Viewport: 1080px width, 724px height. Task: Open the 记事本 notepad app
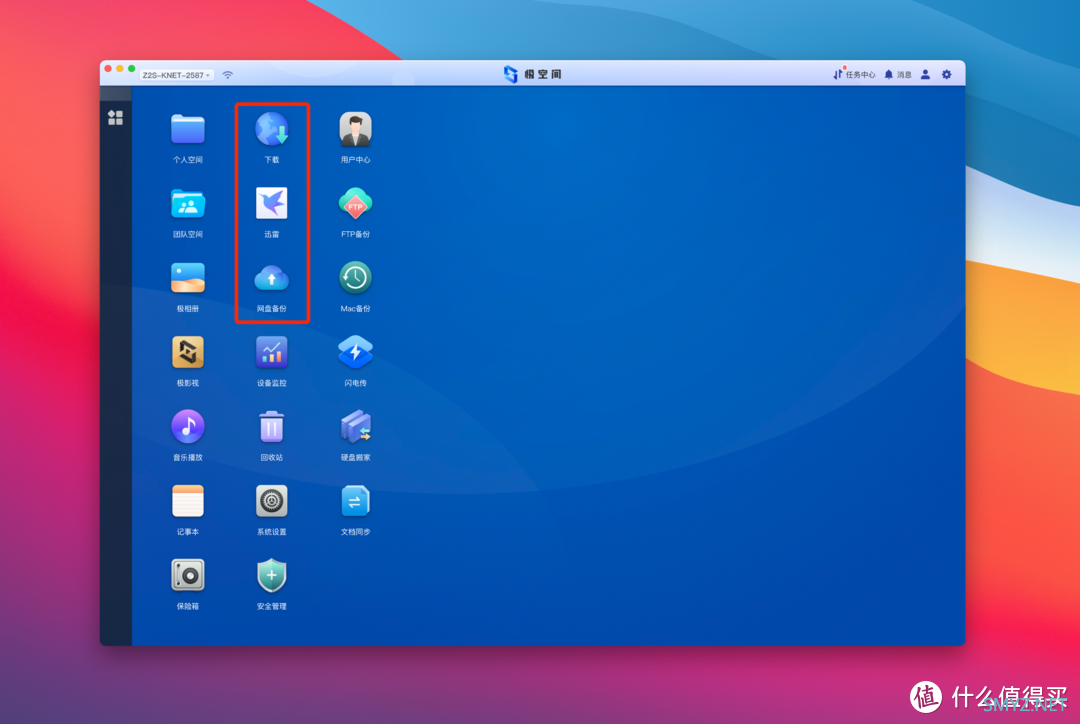(188, 501)
